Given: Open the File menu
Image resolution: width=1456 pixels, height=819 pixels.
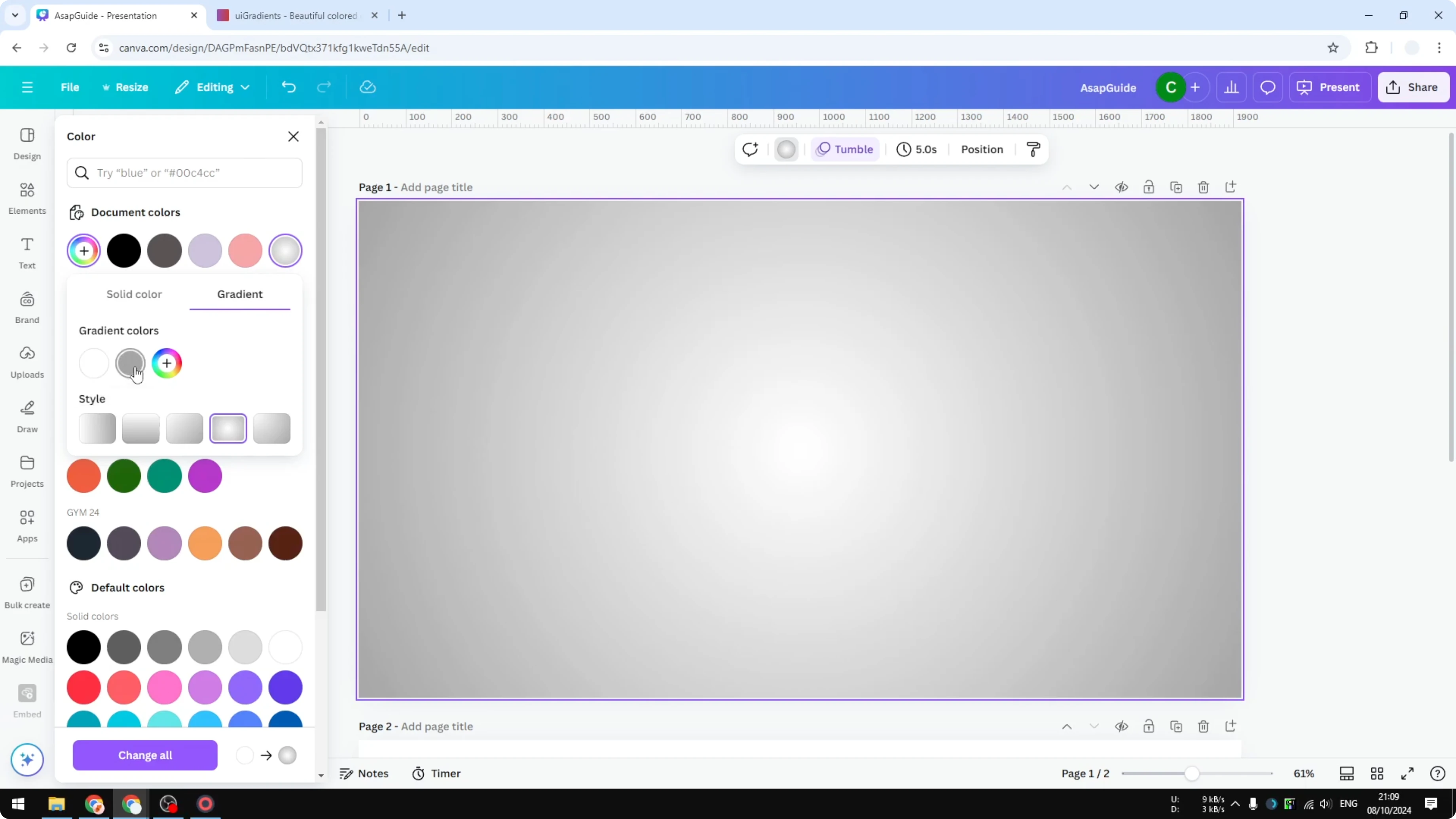Looking at the screenshot, I should coord(70,87).
